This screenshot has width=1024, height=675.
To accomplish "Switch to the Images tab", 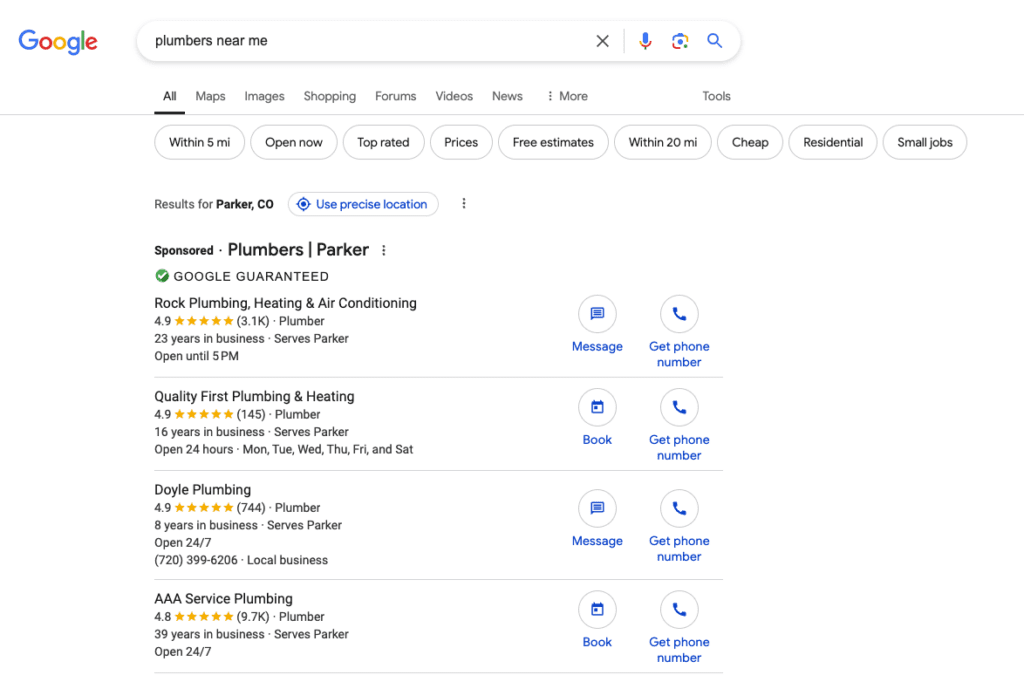I will click(x=264, y=96).
